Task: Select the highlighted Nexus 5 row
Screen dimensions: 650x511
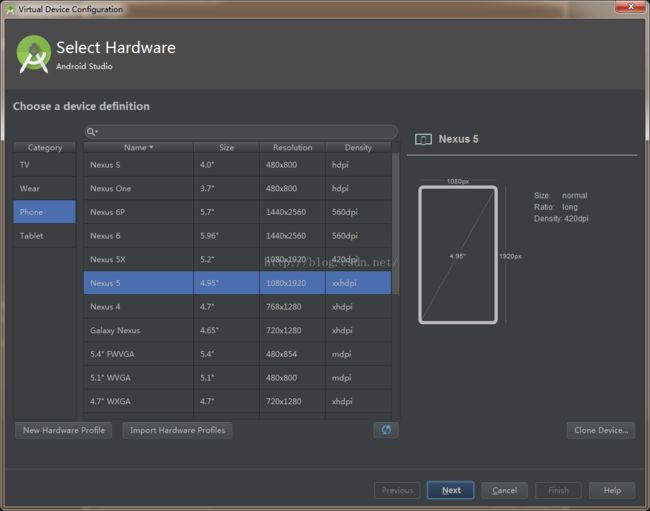Action: coord(237,283)
